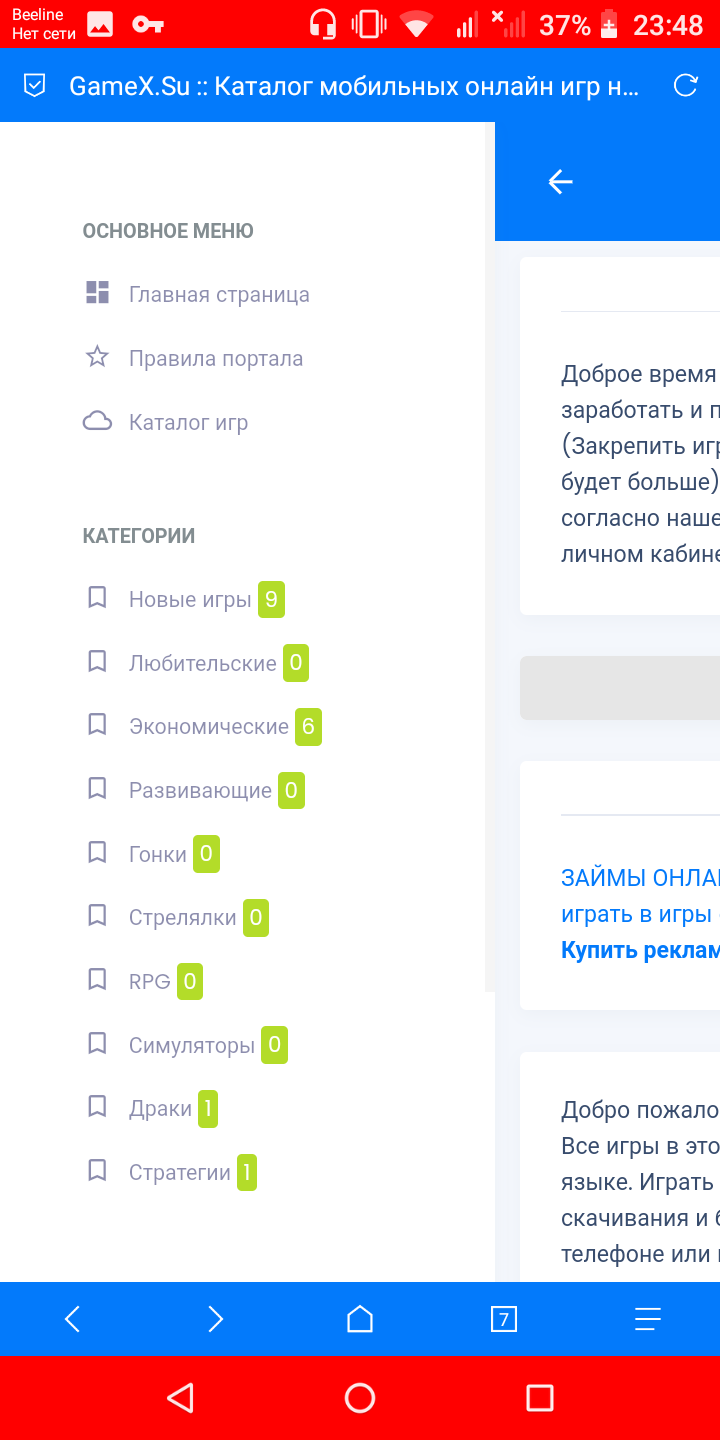The width and height of the screenshot is (720, 1440).
Task: Open the Новые игры category
Action: pyautogui.click(x=190, y=599)
